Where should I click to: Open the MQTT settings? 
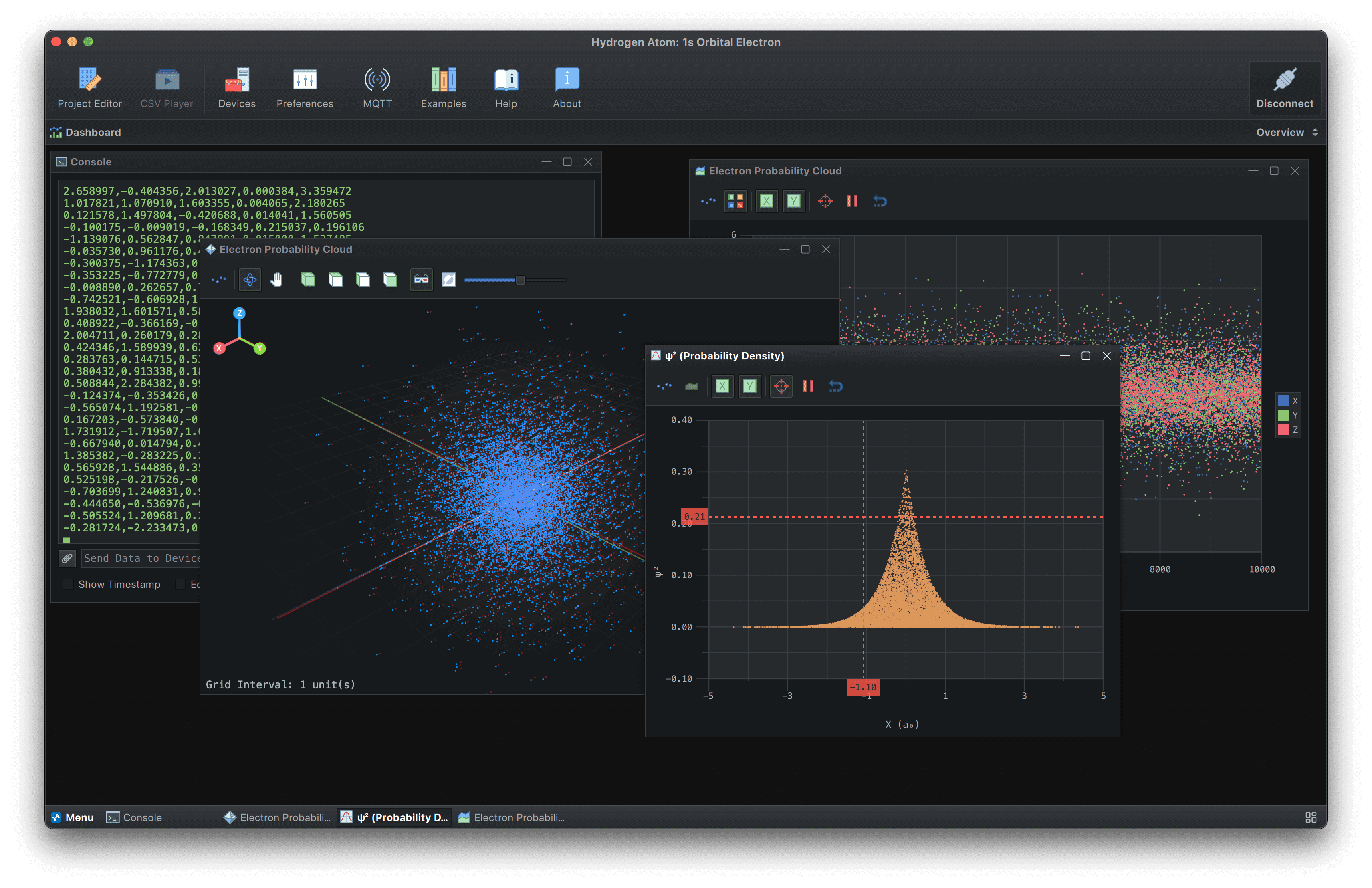coord(377,88)
